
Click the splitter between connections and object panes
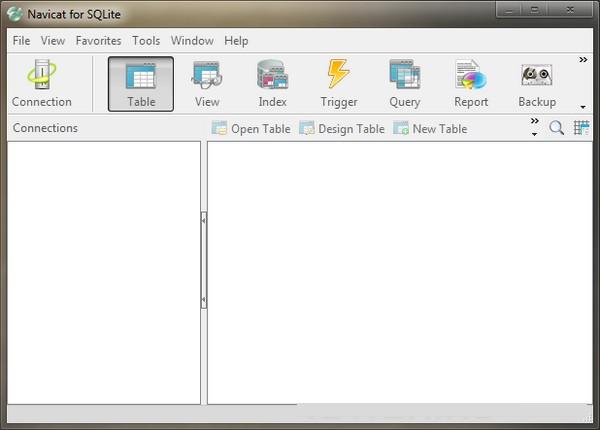pyautogui.click(x=204, y=260)
